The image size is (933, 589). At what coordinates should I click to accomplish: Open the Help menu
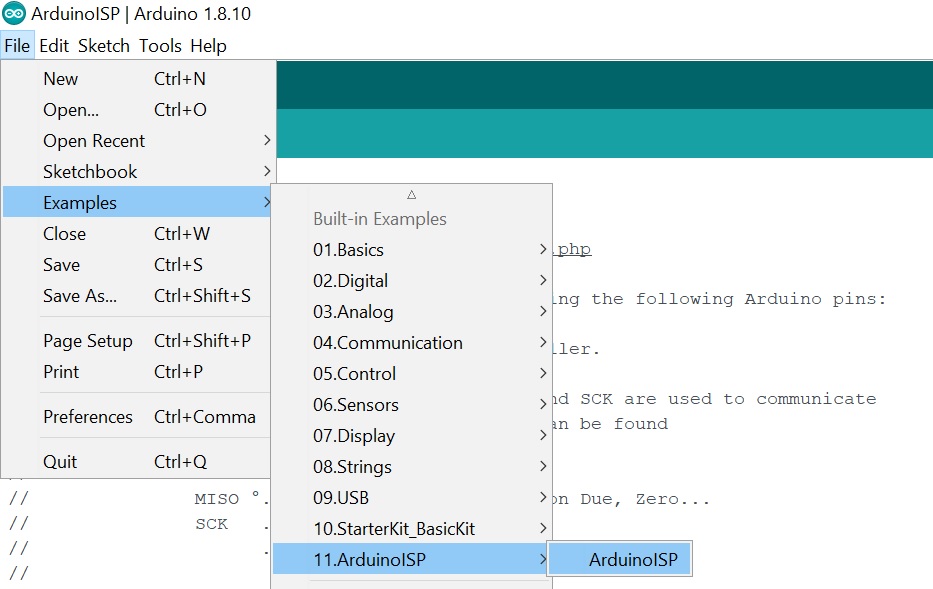(208, 46)
